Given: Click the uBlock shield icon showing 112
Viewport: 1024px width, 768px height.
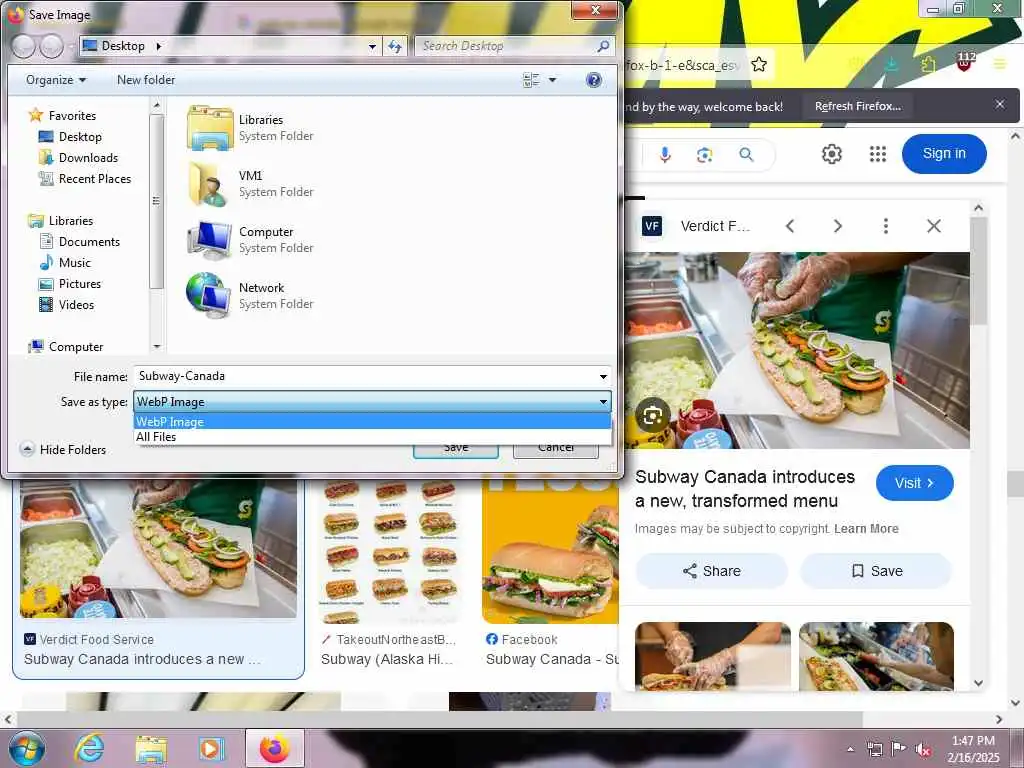Looking at the screenshot, I should (x=965, y=63).
